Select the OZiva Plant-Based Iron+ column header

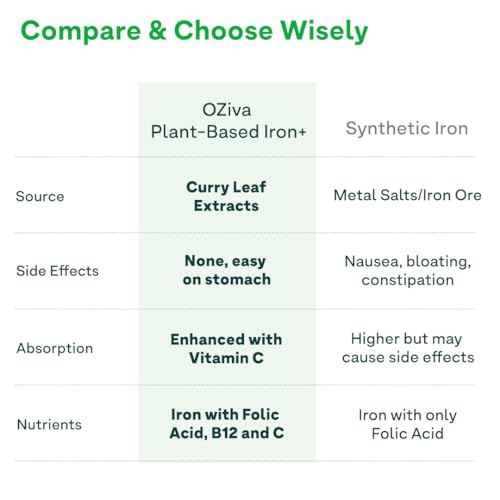point(228,121)
